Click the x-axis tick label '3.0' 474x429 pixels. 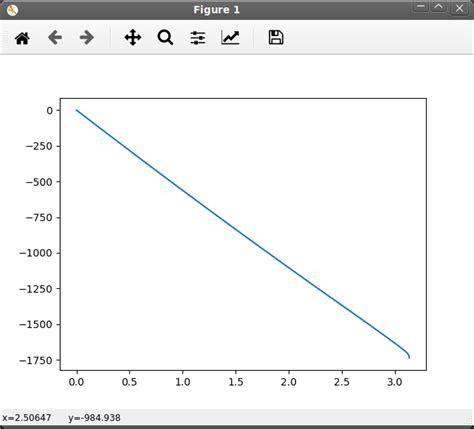pos(395,382)
